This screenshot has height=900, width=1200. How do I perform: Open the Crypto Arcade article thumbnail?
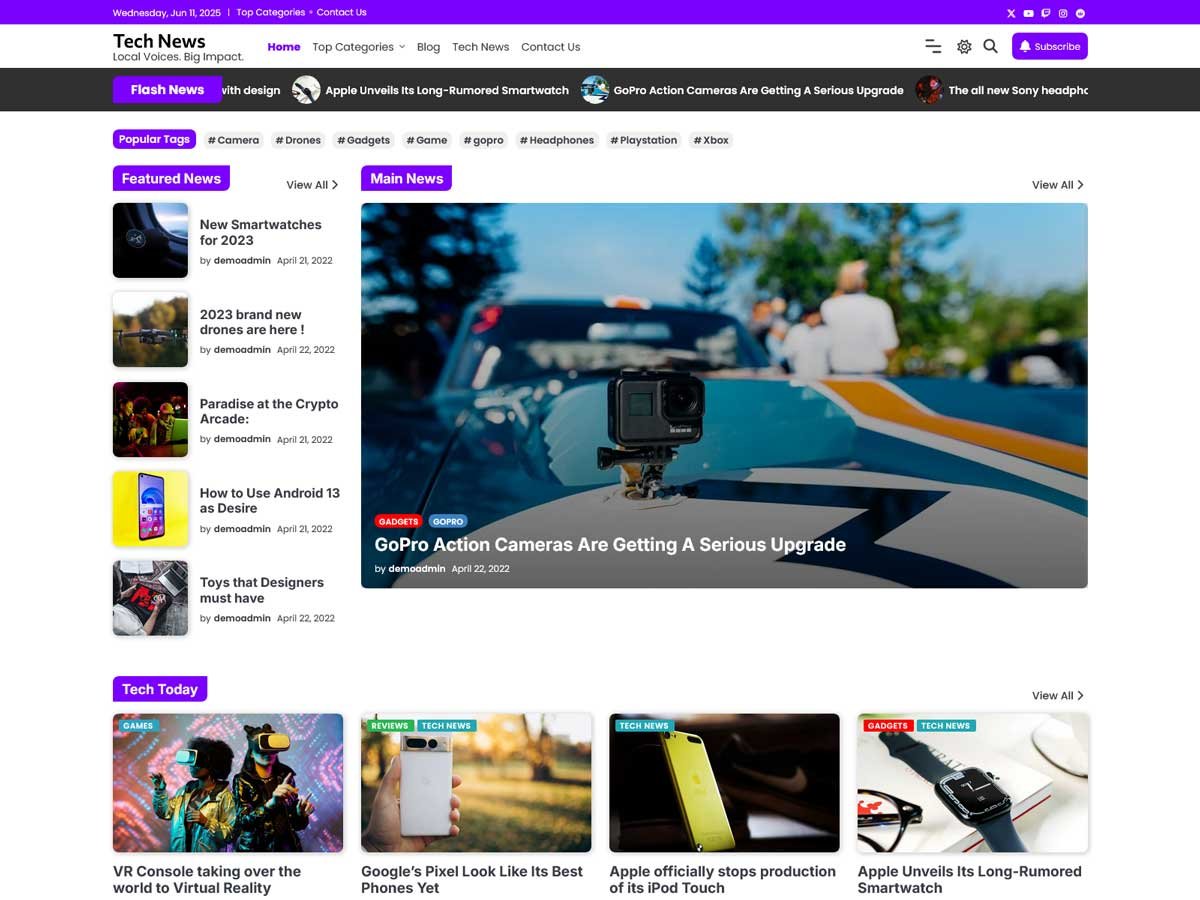point(150,419)
